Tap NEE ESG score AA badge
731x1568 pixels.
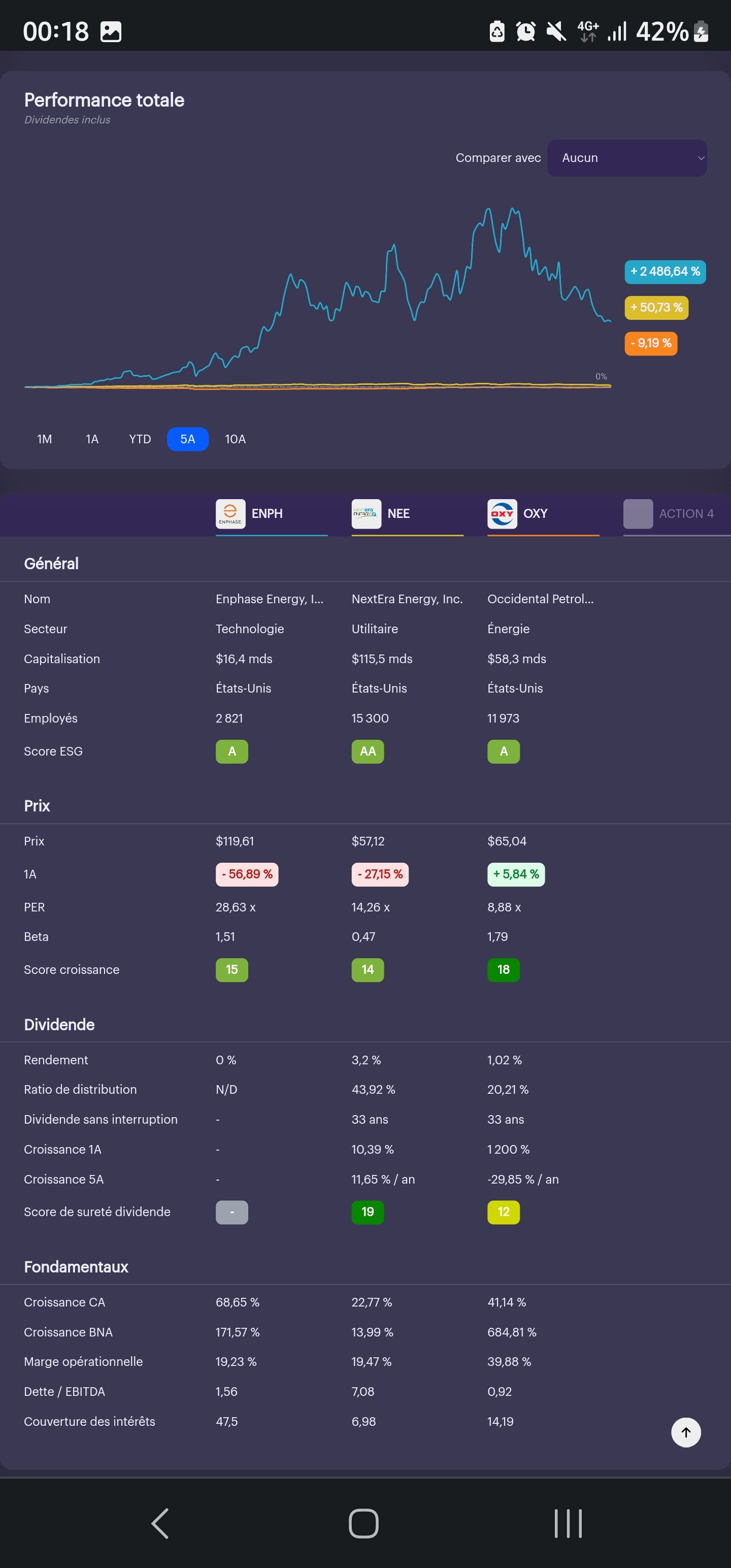[368, 751]
